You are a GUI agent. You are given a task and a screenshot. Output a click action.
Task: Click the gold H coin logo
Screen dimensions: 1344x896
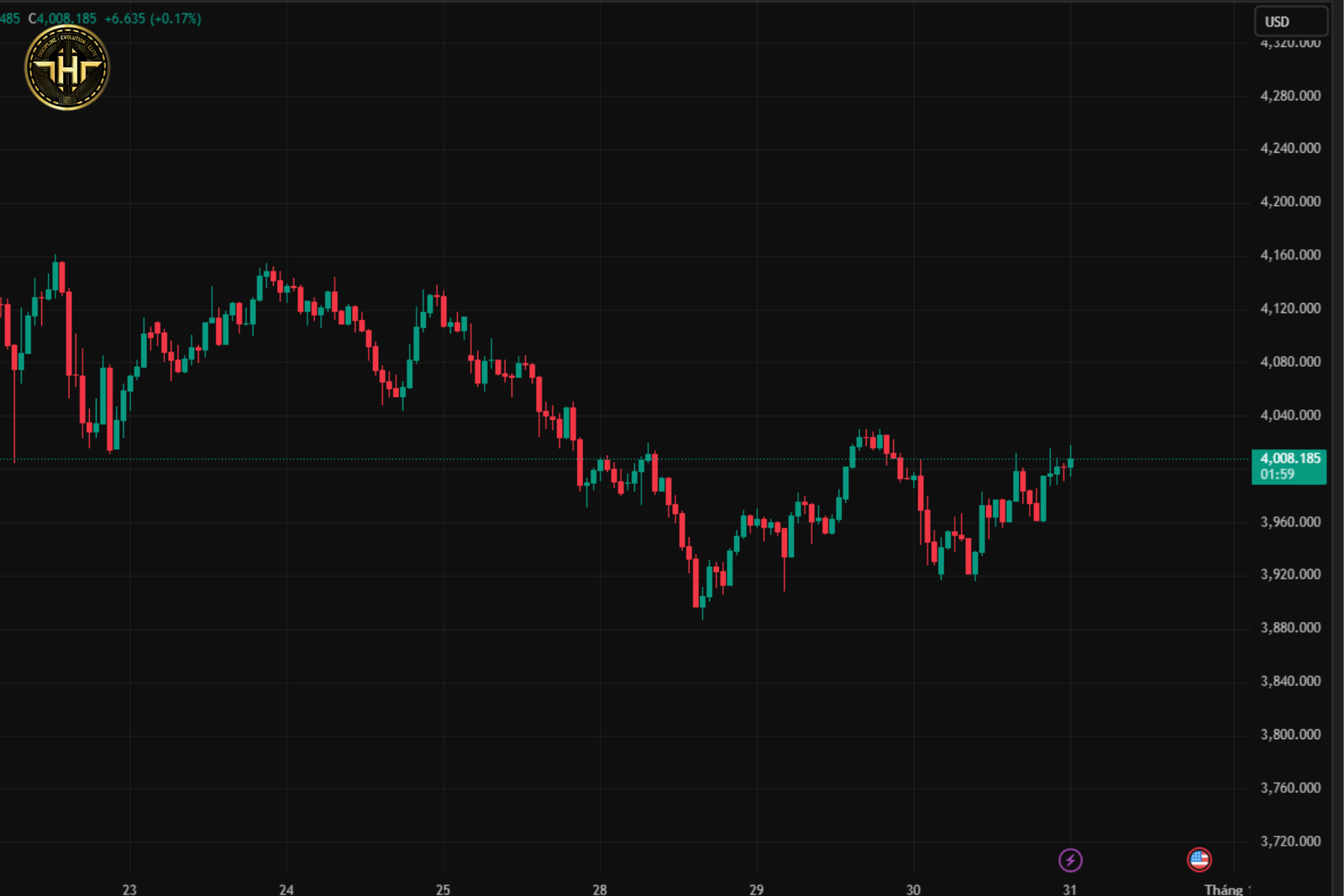click(x=67, y=68)
